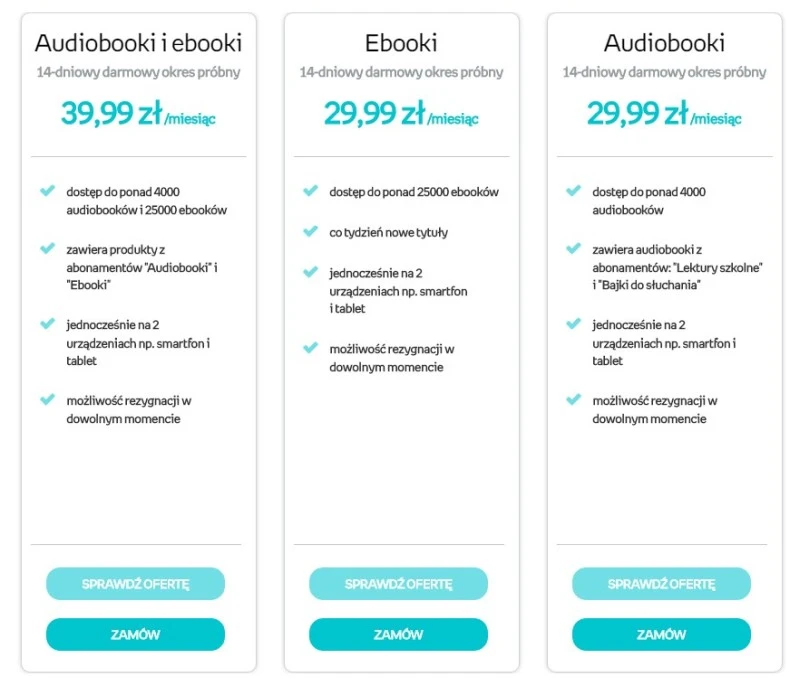The height and width of the screenshot is (678, 800).
Task: Click checkmark next to "dostęp do ponad 25000 ebooków"
Action: [x=310, y=190]
